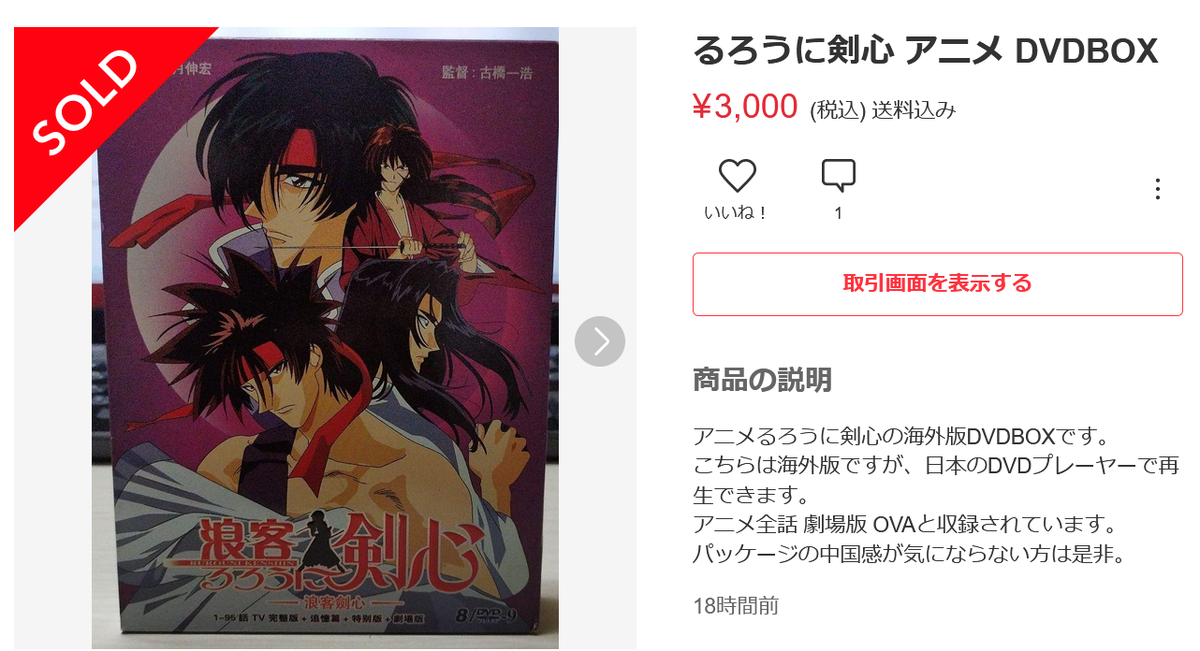
Task: Click description line mentioning 海外版DVDBOXです
Action: point(897,437)
